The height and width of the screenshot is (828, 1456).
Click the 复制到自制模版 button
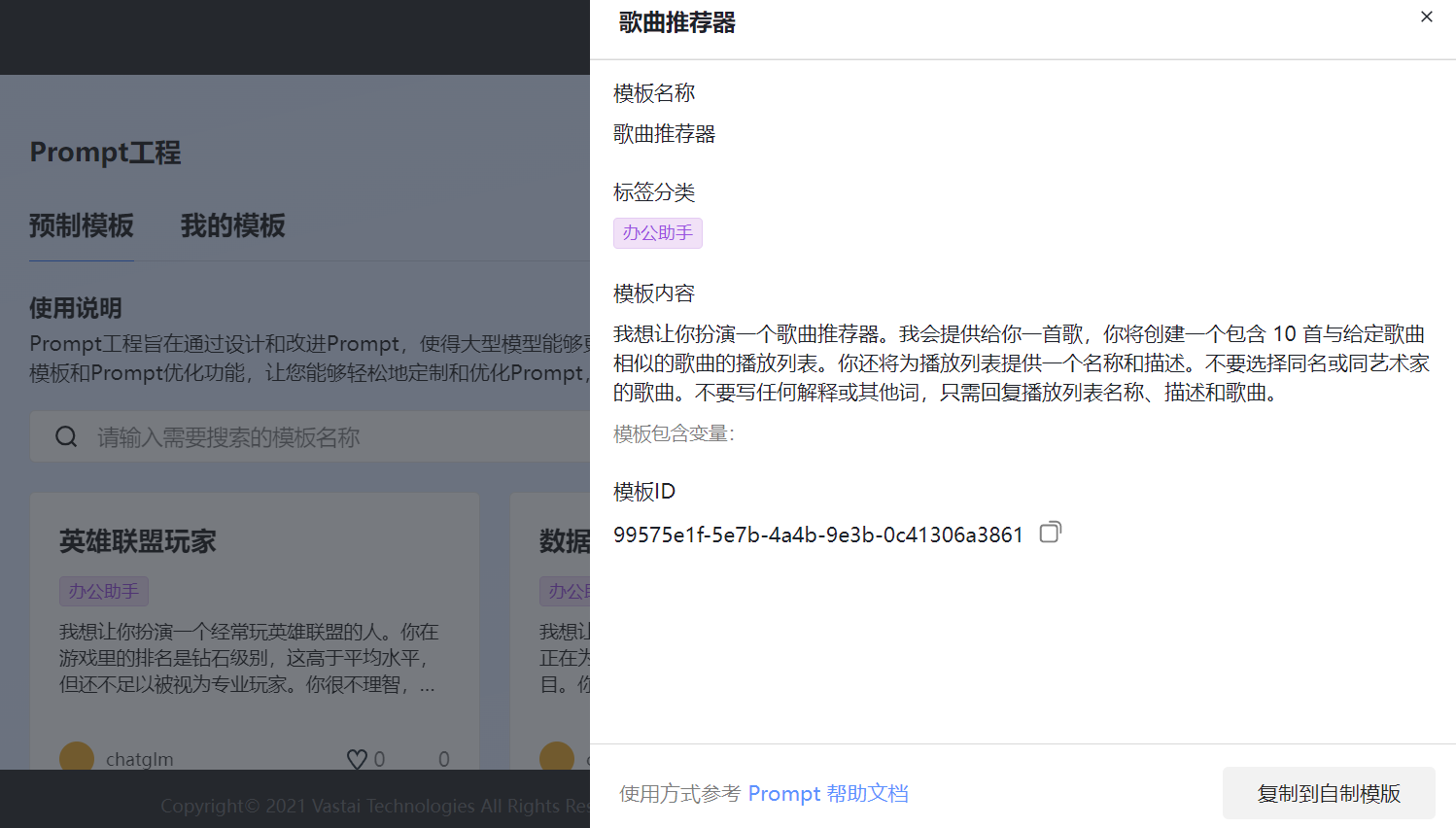click(1329, 793)
